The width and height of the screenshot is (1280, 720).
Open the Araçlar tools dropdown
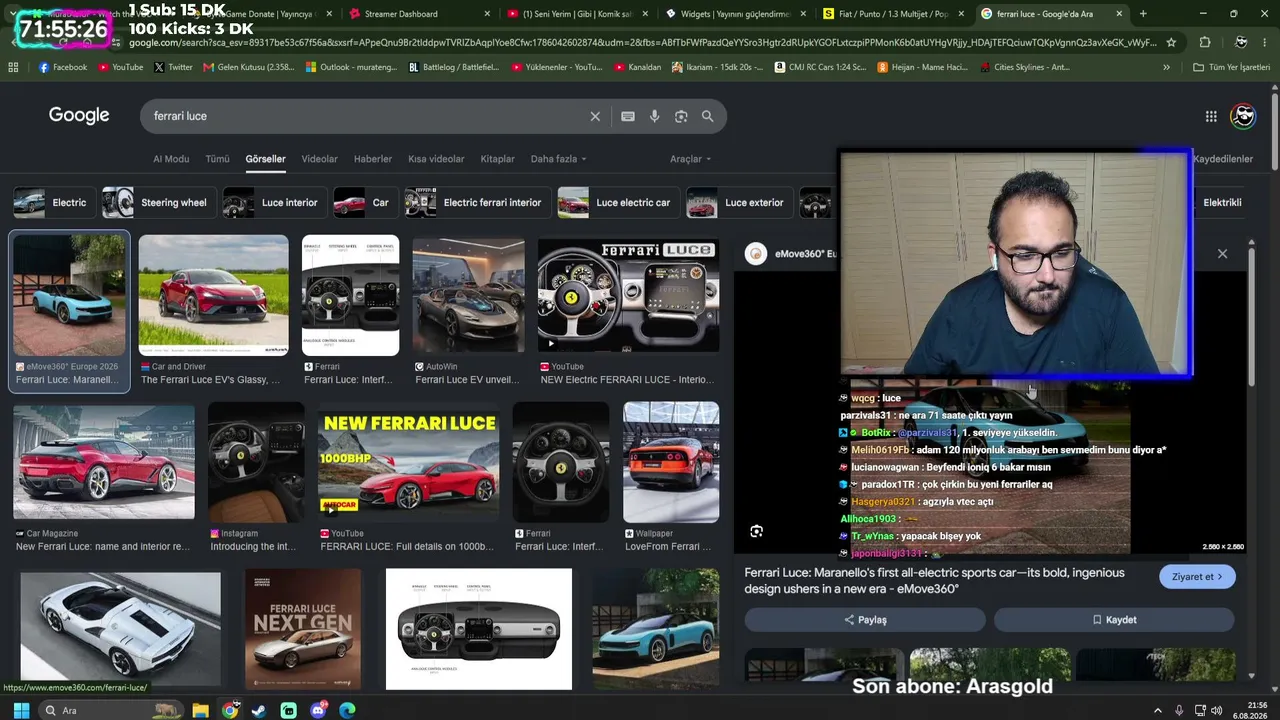coord(690,159)
